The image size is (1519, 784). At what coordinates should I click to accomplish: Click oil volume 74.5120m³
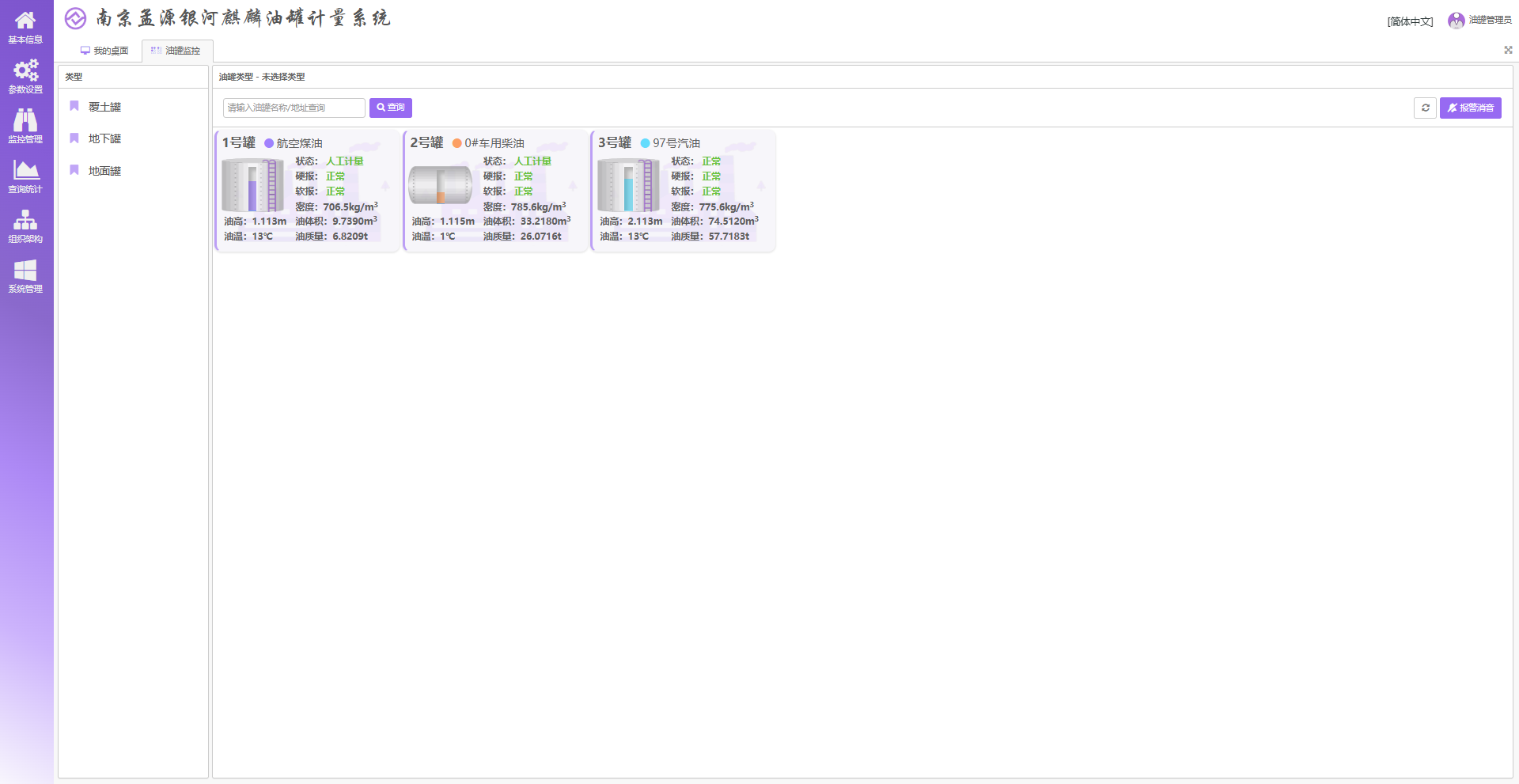pyautogui.click(x=733, y=221)
